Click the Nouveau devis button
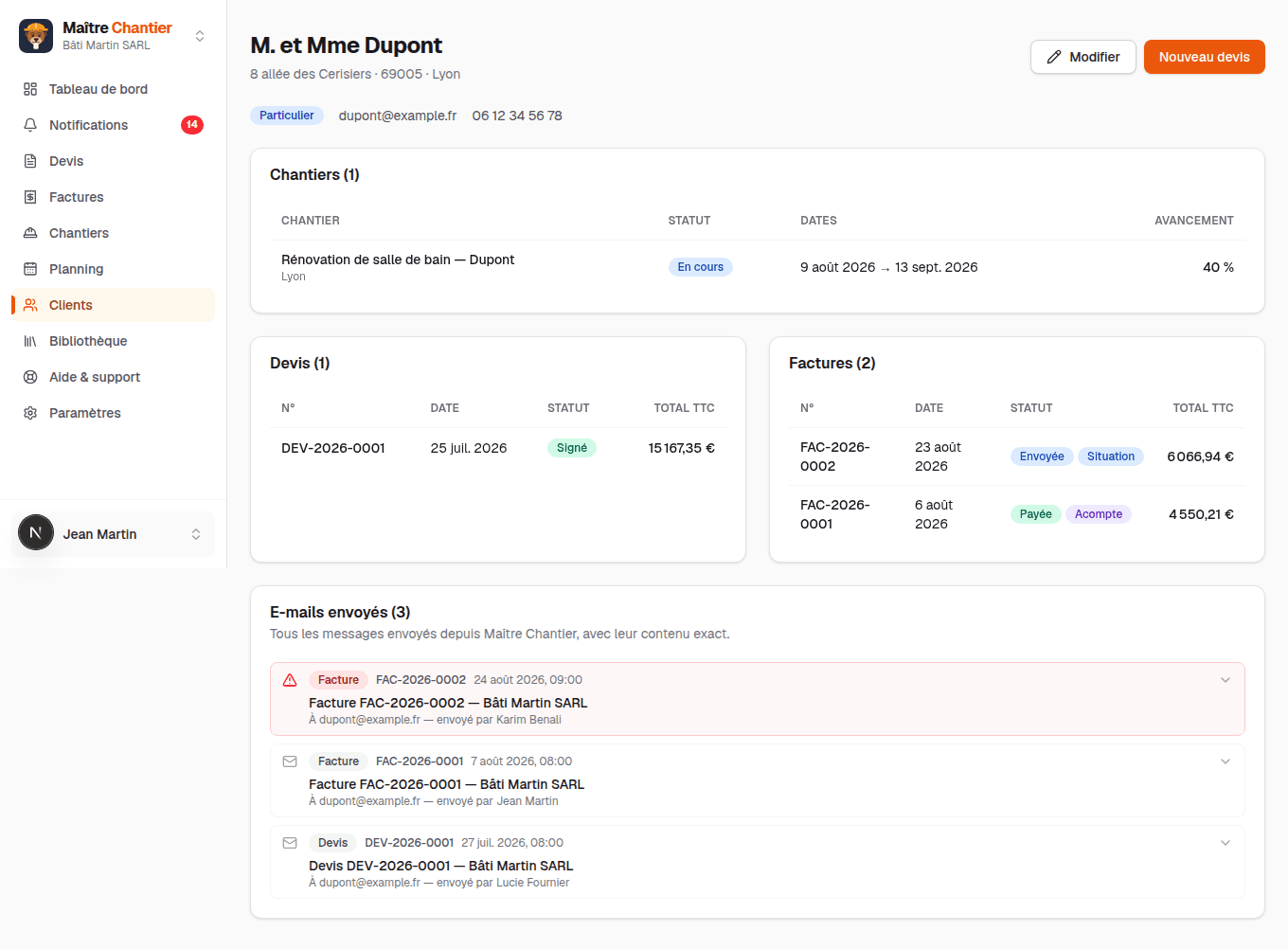This screenshot has width=1288, height=949. [1205, 57]
